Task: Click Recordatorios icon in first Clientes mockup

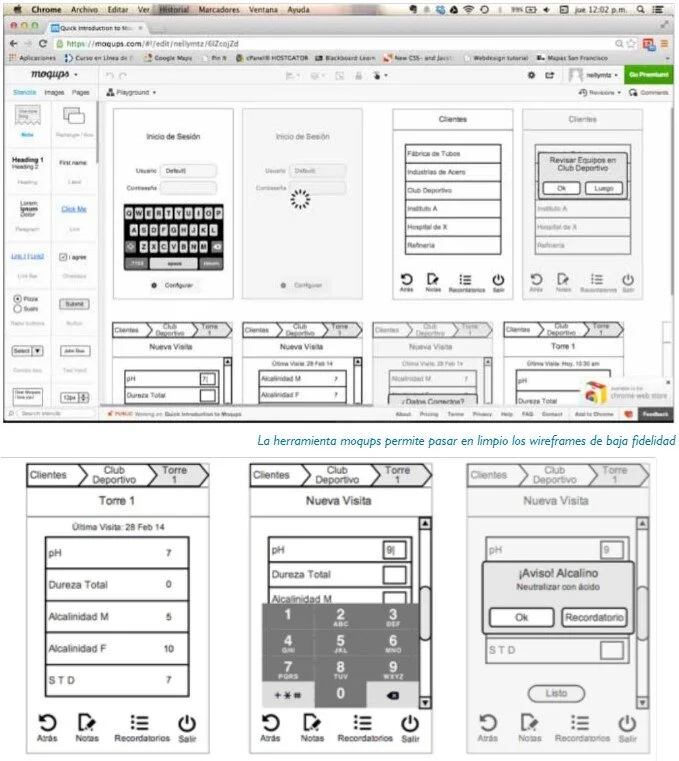Action: click(x=466, y=282)
